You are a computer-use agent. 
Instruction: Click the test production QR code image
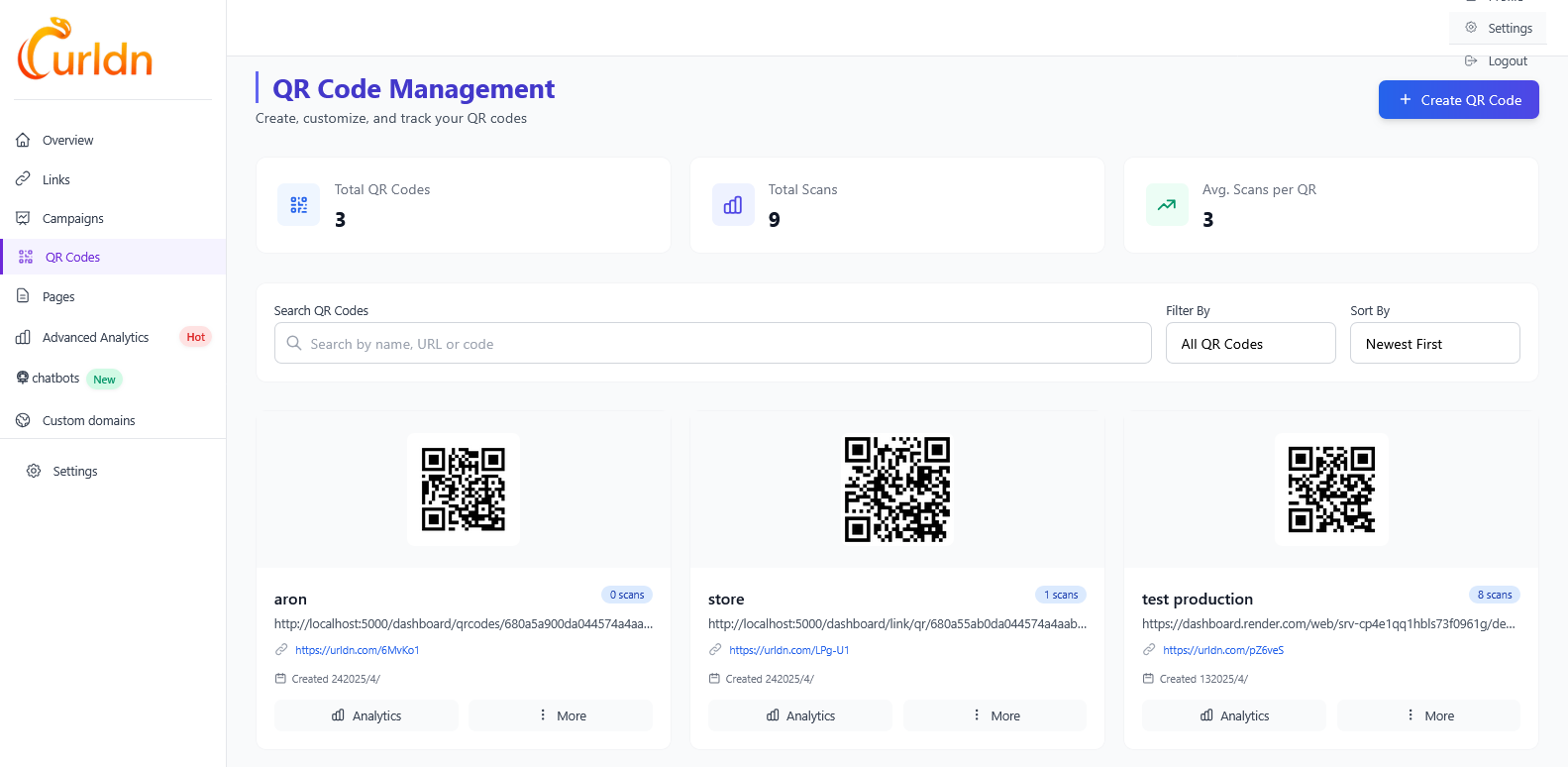(1331, 490)
